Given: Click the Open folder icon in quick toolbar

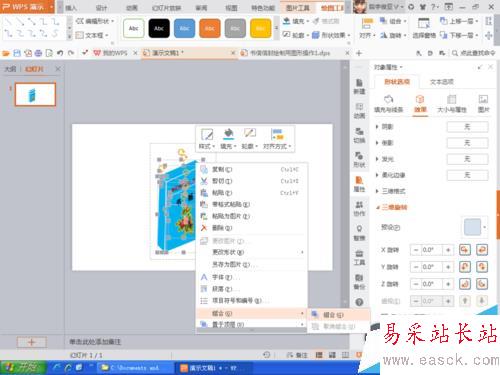Looking at the screenshot, I should click(x=6, y=53).
